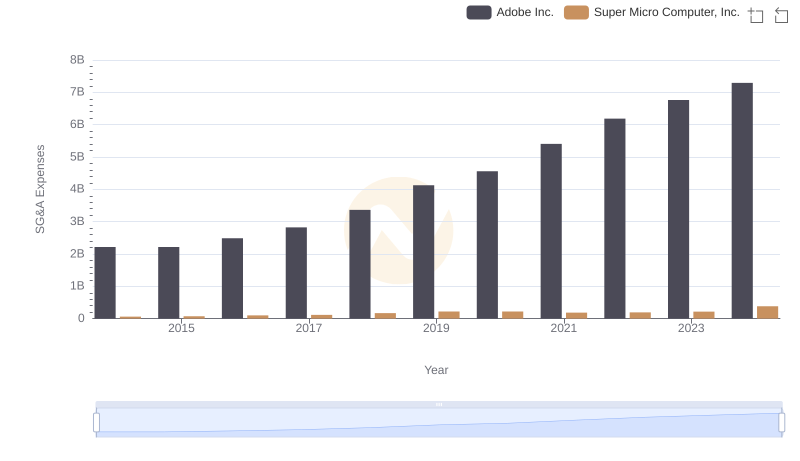The width and height of the screenshot is (800, 461).
Task: Click the Adobe bar above 2019 label
Action: 423,251
